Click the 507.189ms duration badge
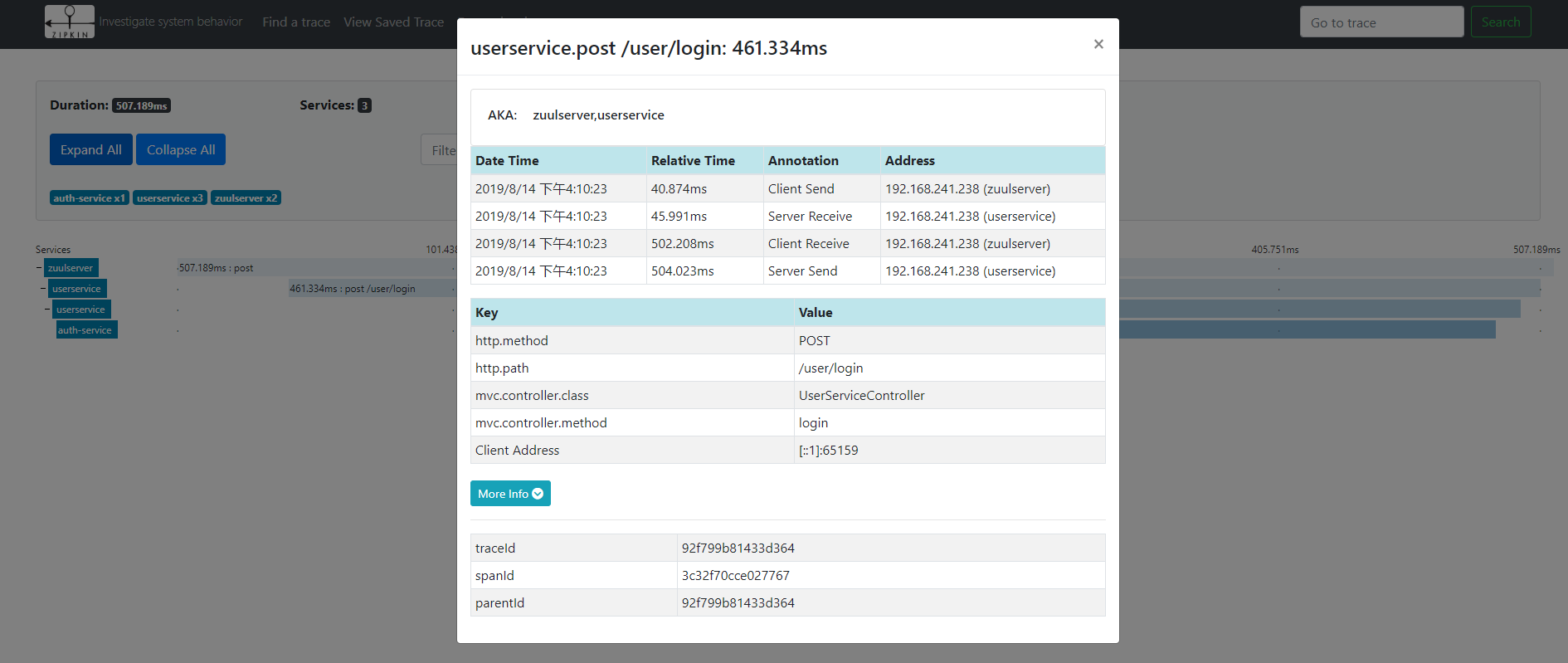Image resolution: width=1568 pixels, height=663 pixels. pyautogui.click(x=142, y=106)
